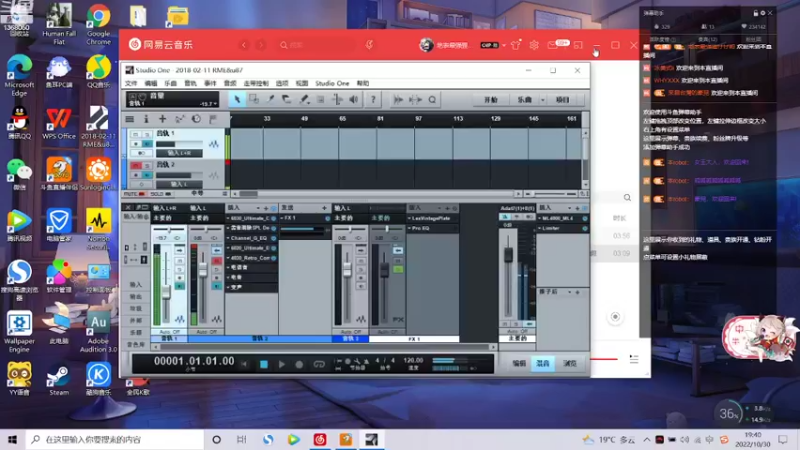Open Auto: Off on first mixer channel
The height and width of the screenshot is (450, 800).
pyautogui.click(x=169, y=332)
